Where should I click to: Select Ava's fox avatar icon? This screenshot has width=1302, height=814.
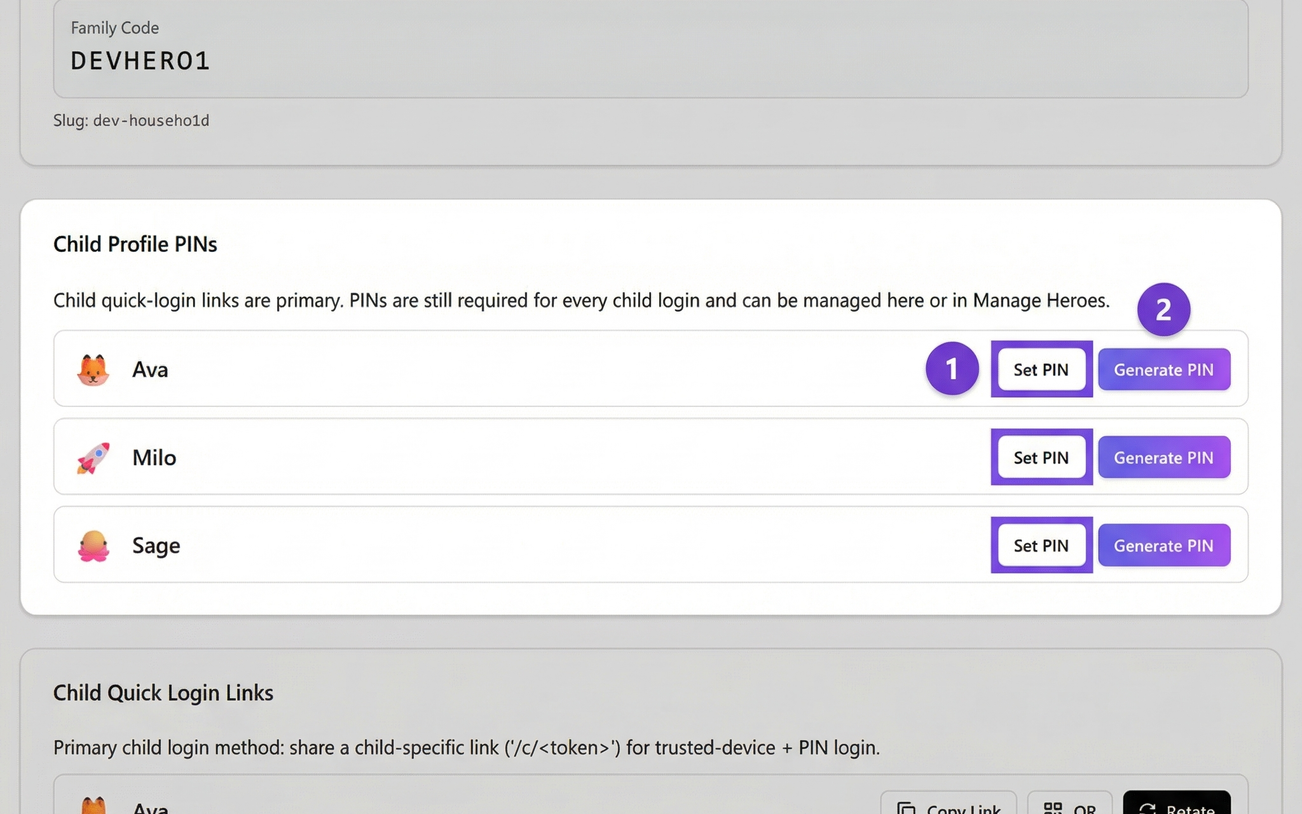point(92,368)
